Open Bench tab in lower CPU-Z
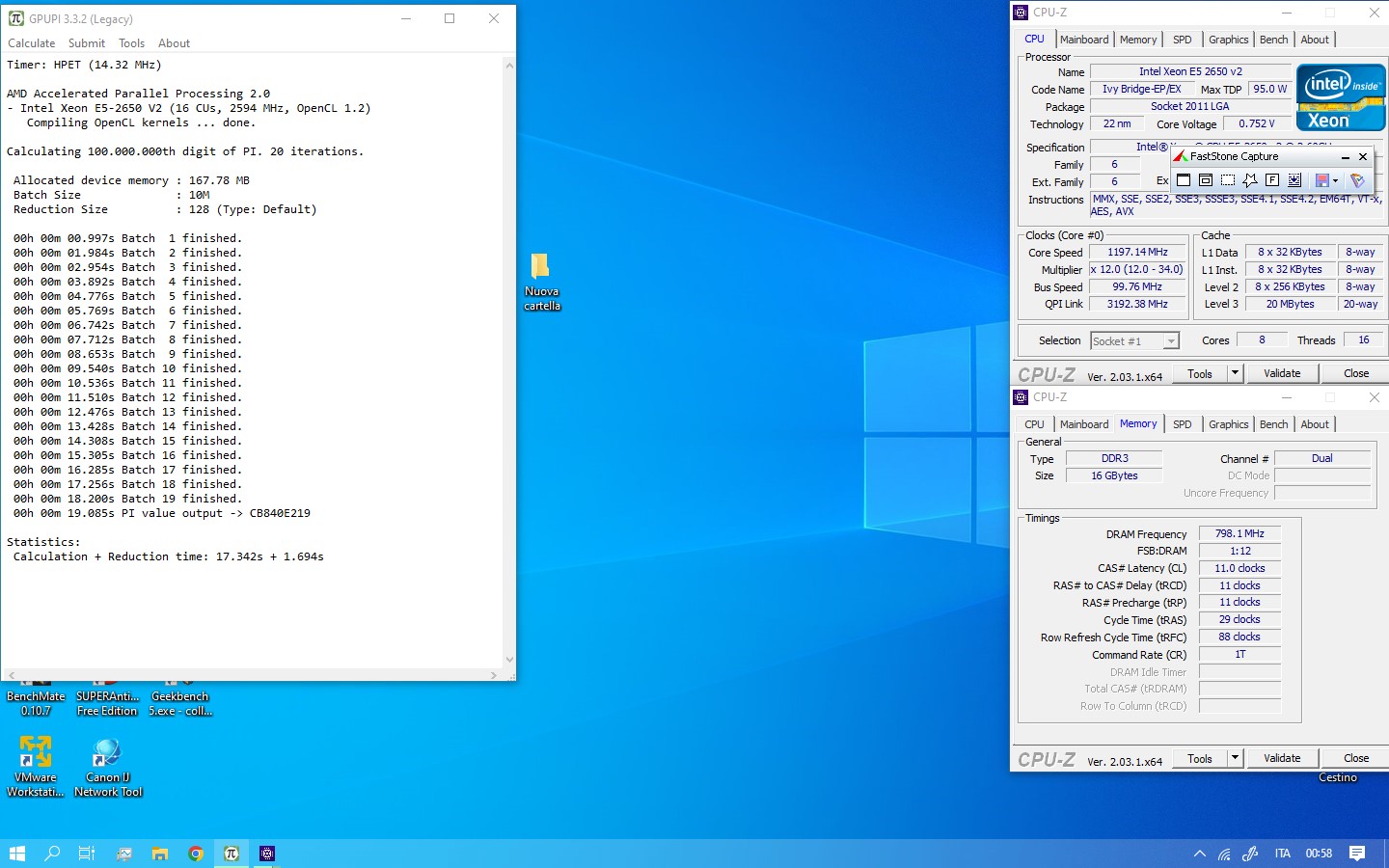Screen dimensions: 1389x868 [x=1274, y=424]
